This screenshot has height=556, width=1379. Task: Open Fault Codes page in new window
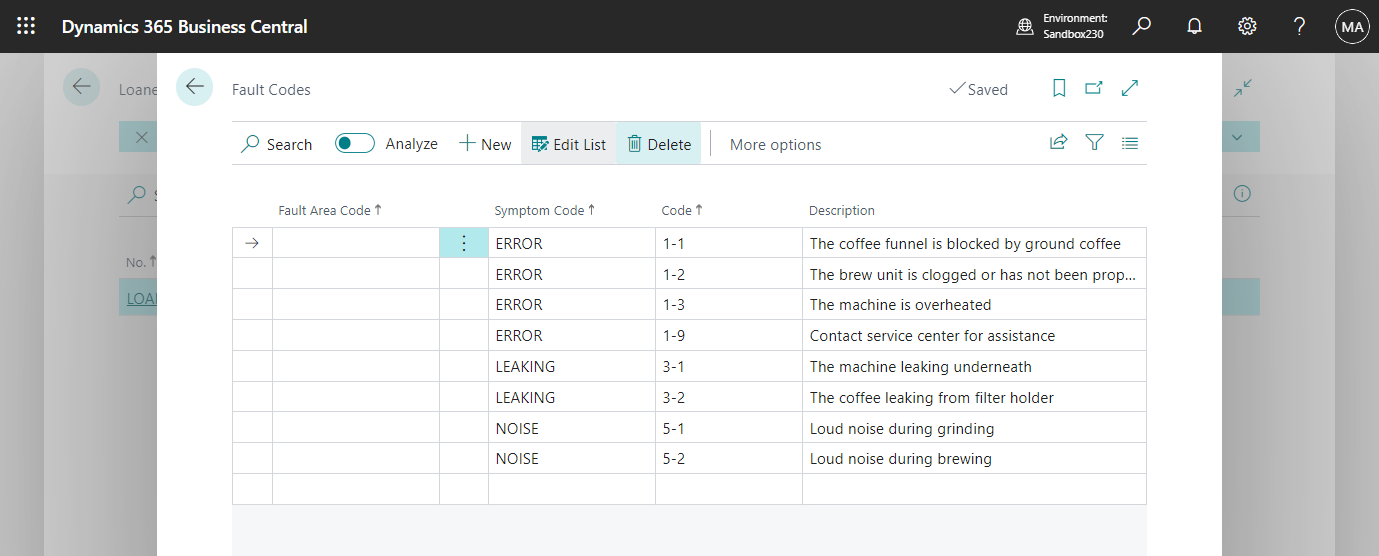pos(1094,88)
